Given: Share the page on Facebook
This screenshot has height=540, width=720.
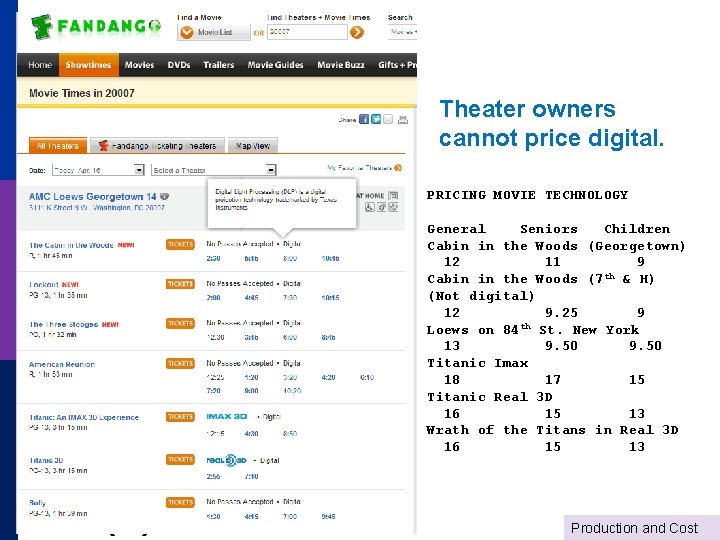Looking at the screenshot, I should tap(364, 119).
